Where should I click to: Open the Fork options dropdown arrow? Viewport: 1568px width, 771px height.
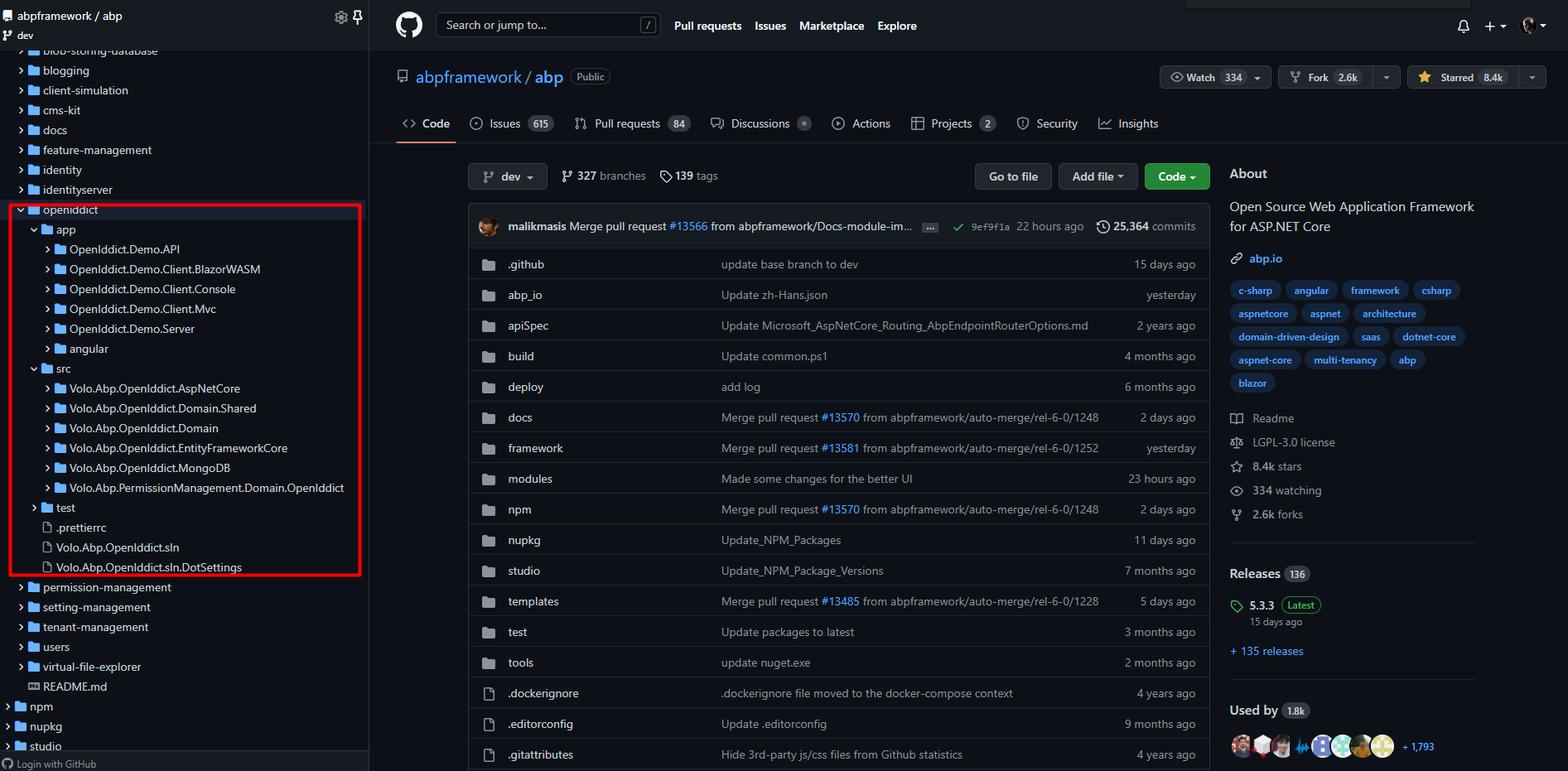[1387, 77]
